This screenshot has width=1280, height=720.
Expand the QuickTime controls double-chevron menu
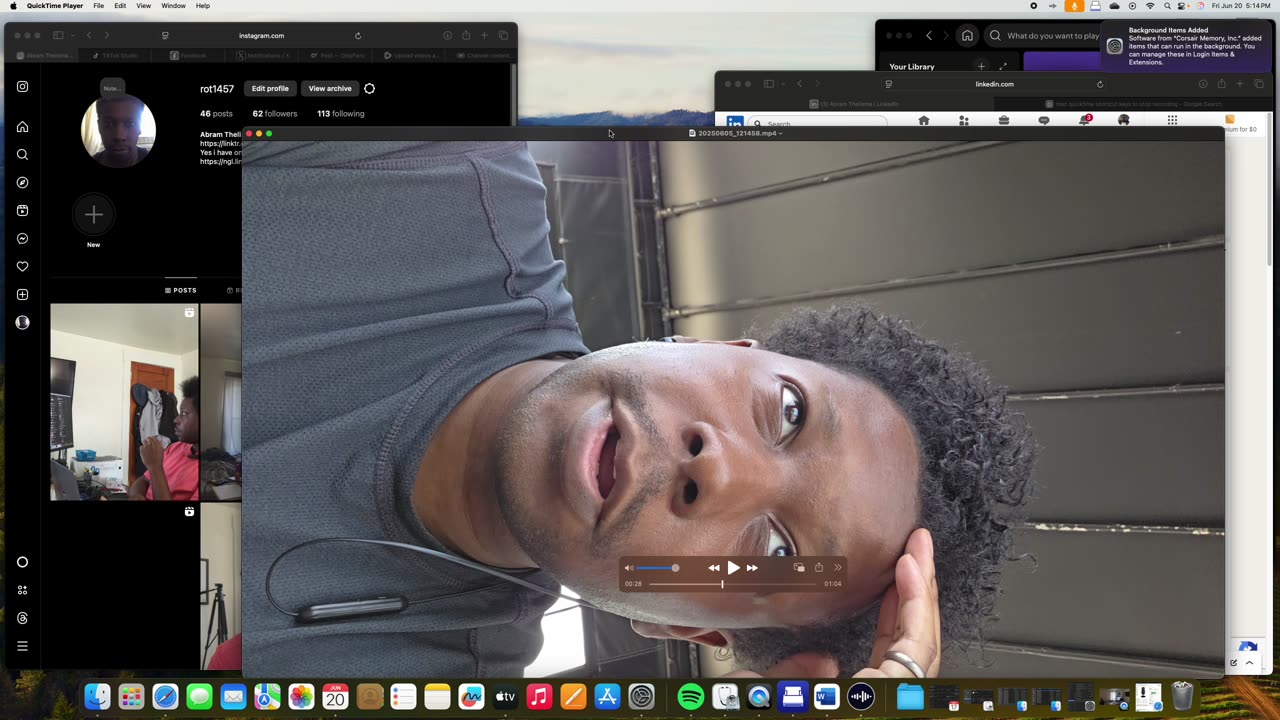pos(837,567)
